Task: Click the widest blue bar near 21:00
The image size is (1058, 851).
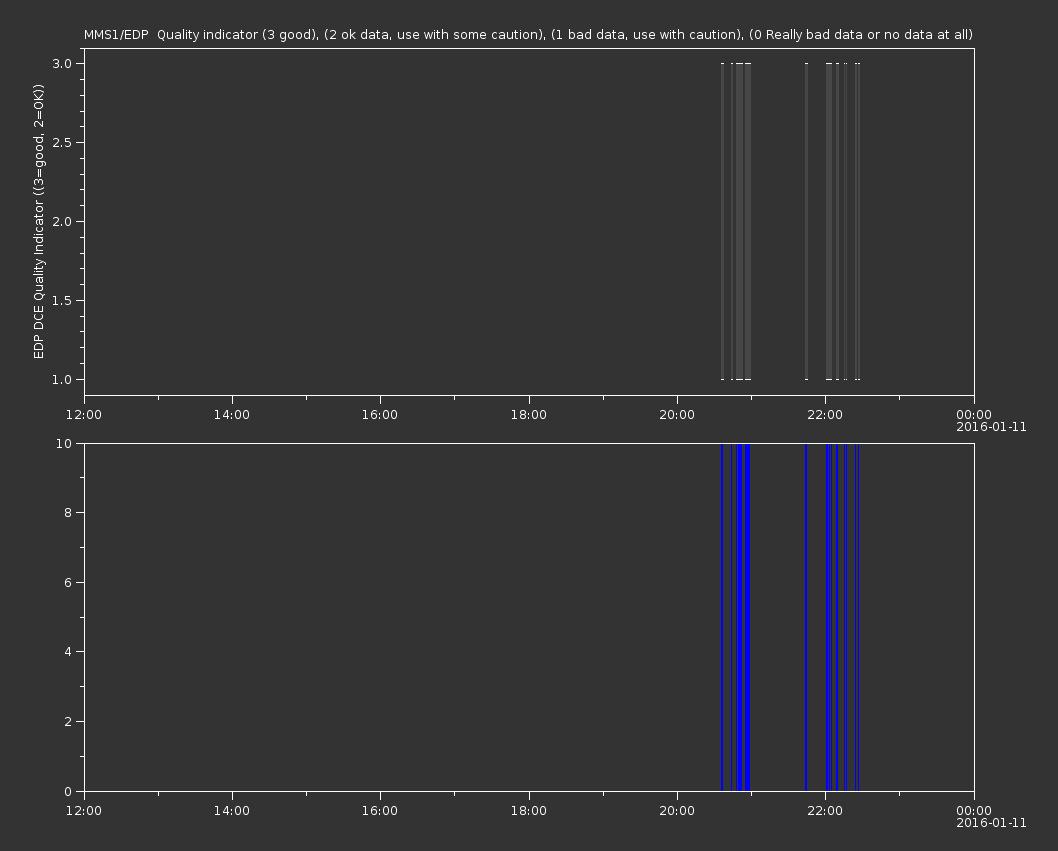Action: point(747,617)
